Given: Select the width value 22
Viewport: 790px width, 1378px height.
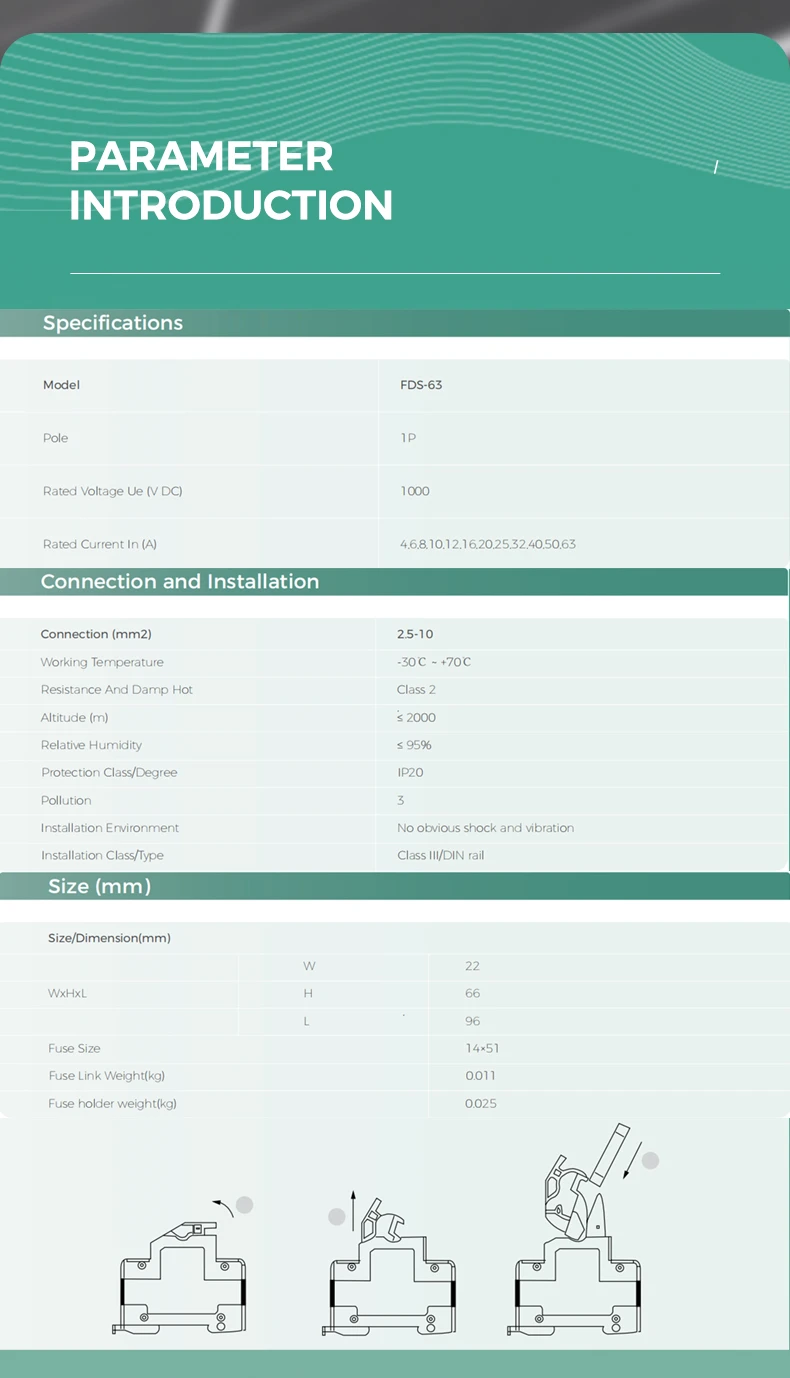Looking at the screenshot, I should pyautogui.click(x=473, y=966).
